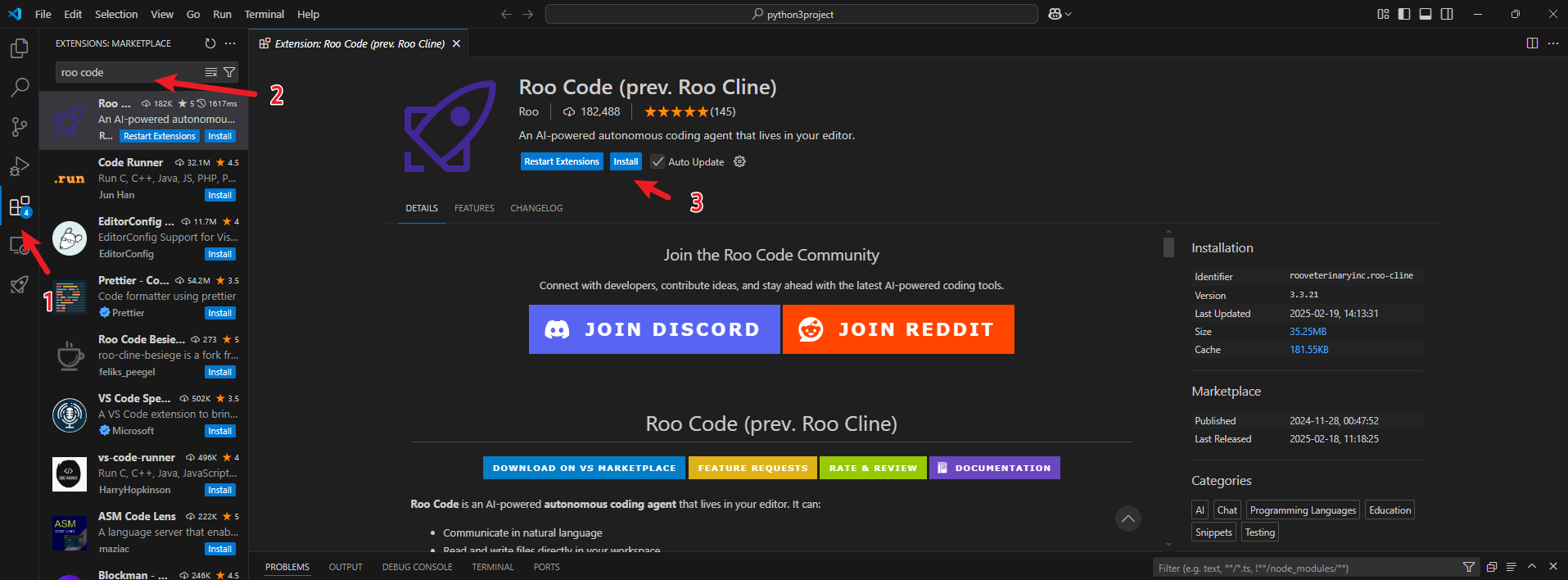Click the Rate & Review badge
Viewport: 1568px width, 580px height.
pos(873,468)
